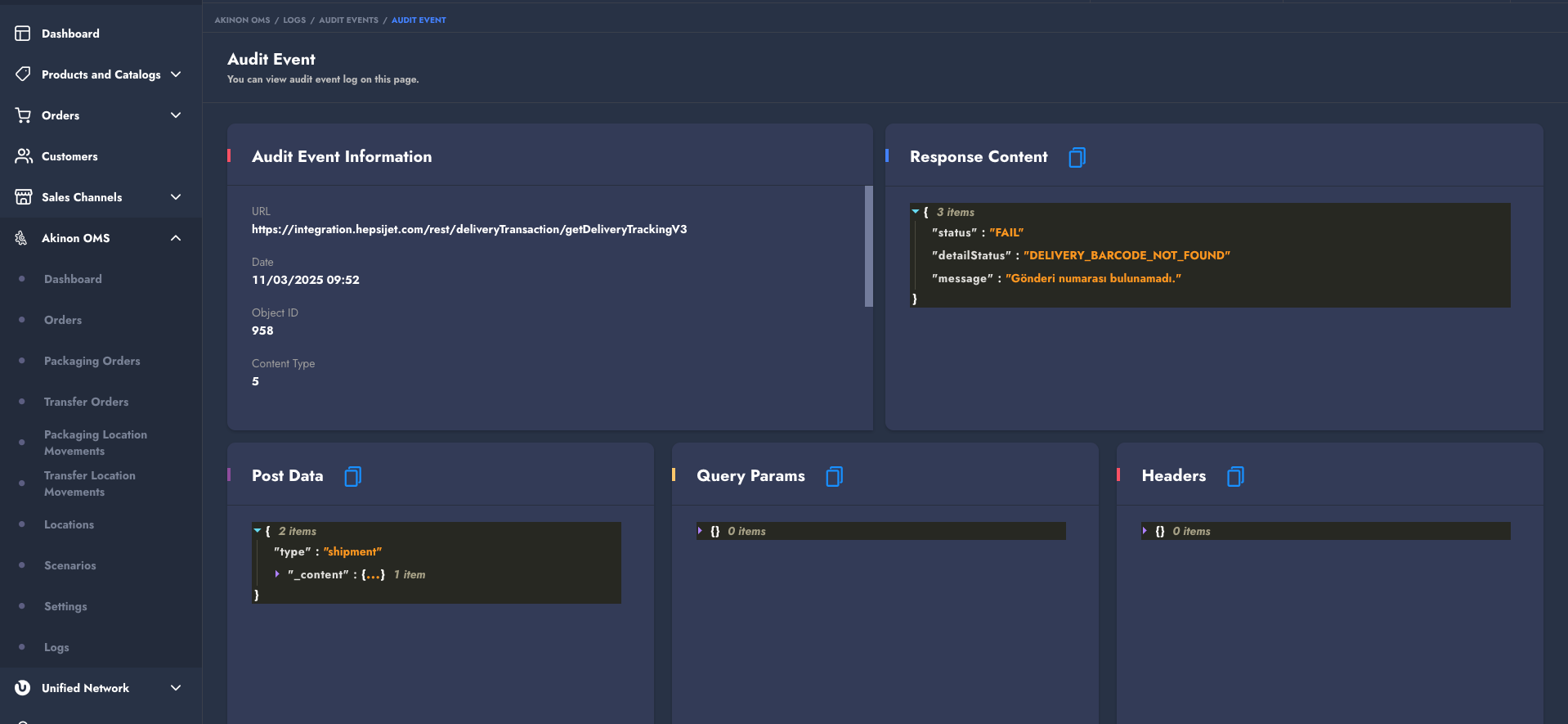Screen dimensions: 1568x724
Task: Expand the Products and Catalogs menu
Action: [x=176, y=74]
